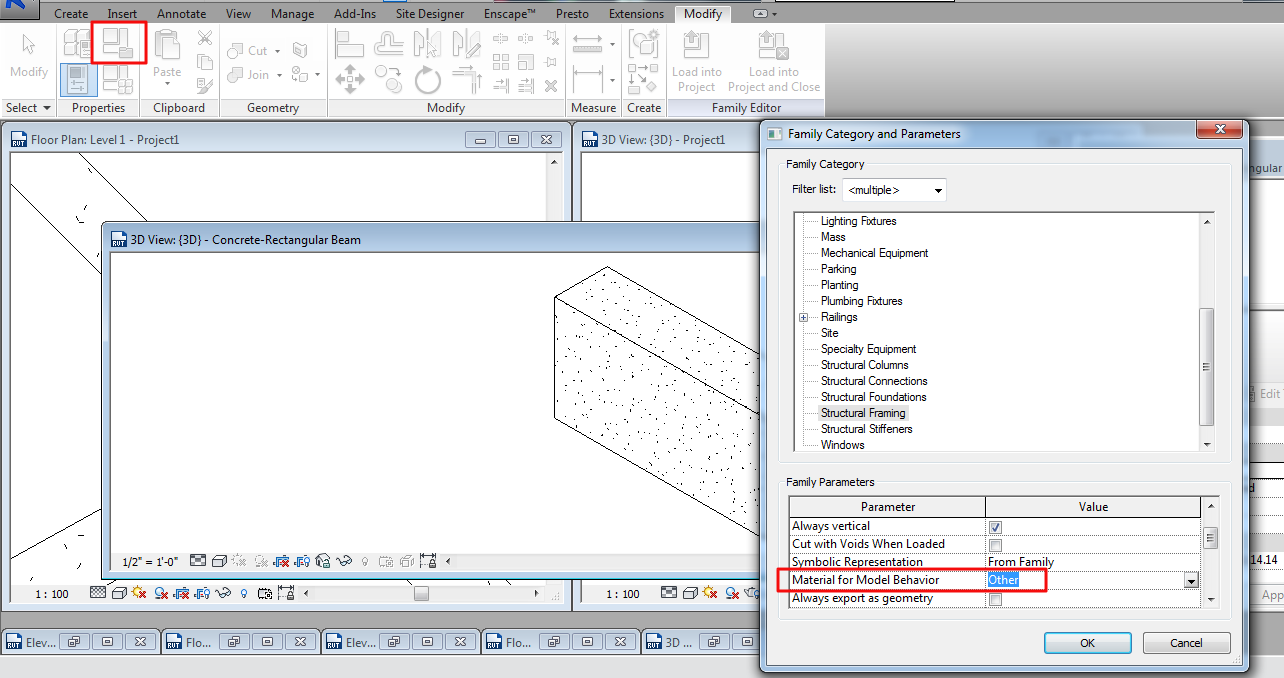Open the Enscape ribbon tab
The height and width of the screenshot is (678, 1284).
click(510, 14)
